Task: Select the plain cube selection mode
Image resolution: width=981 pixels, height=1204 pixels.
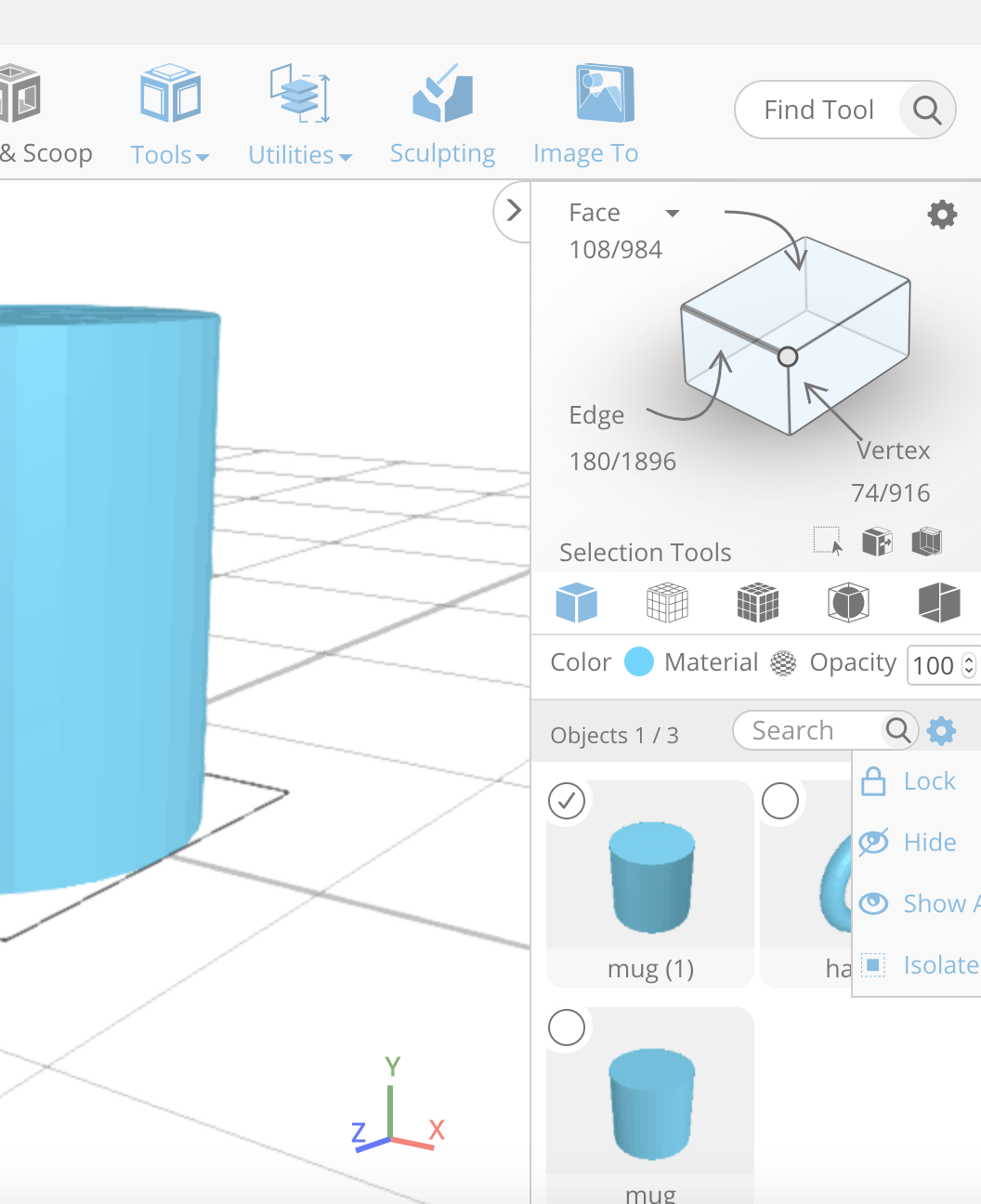Action: [x=577, y=602]
